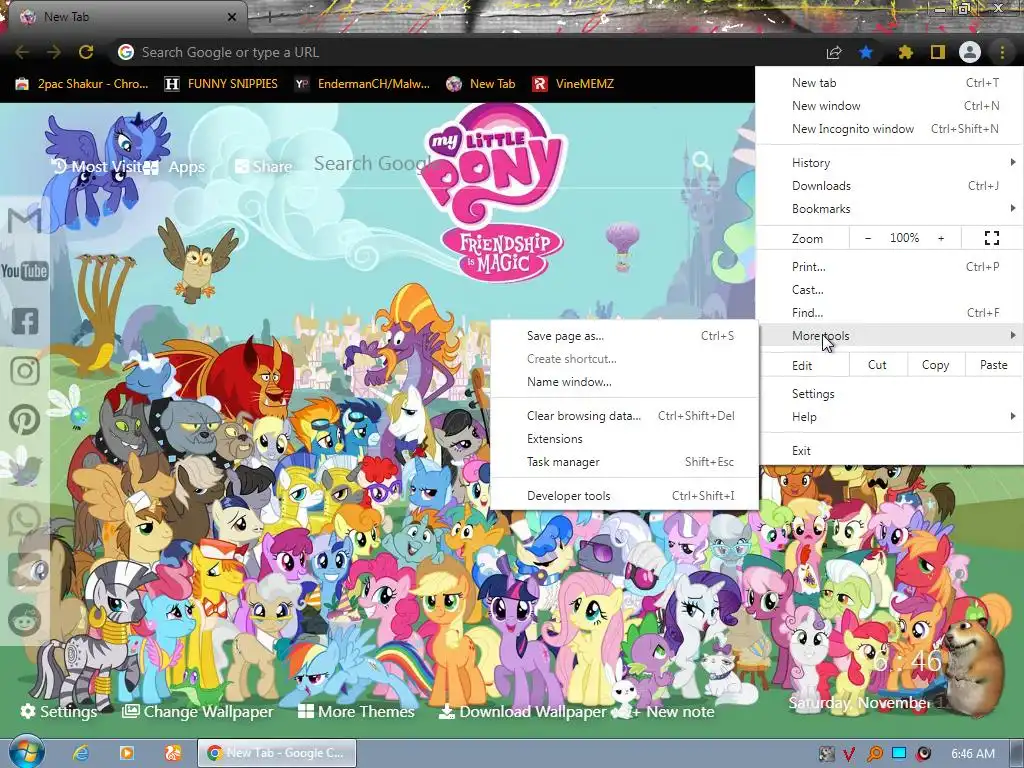Open Settings from the Chrome menu

point(888,394)
